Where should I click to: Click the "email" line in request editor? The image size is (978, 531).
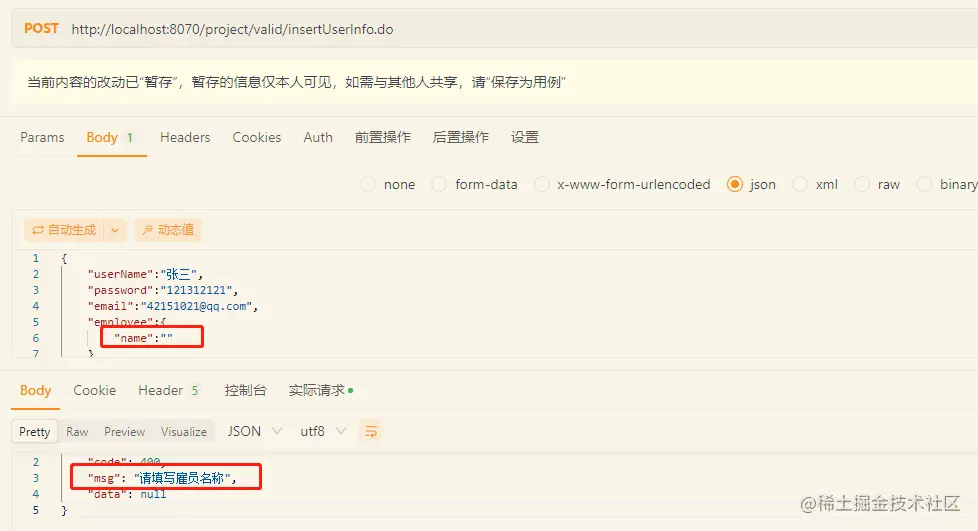pos(173,306)
